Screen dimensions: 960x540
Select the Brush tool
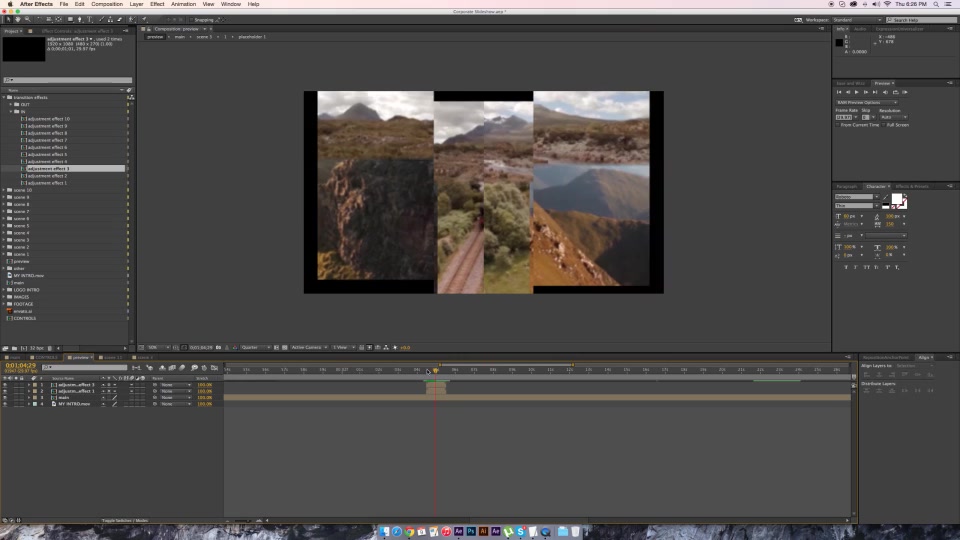pyautogui.click(x=101, y=20)
